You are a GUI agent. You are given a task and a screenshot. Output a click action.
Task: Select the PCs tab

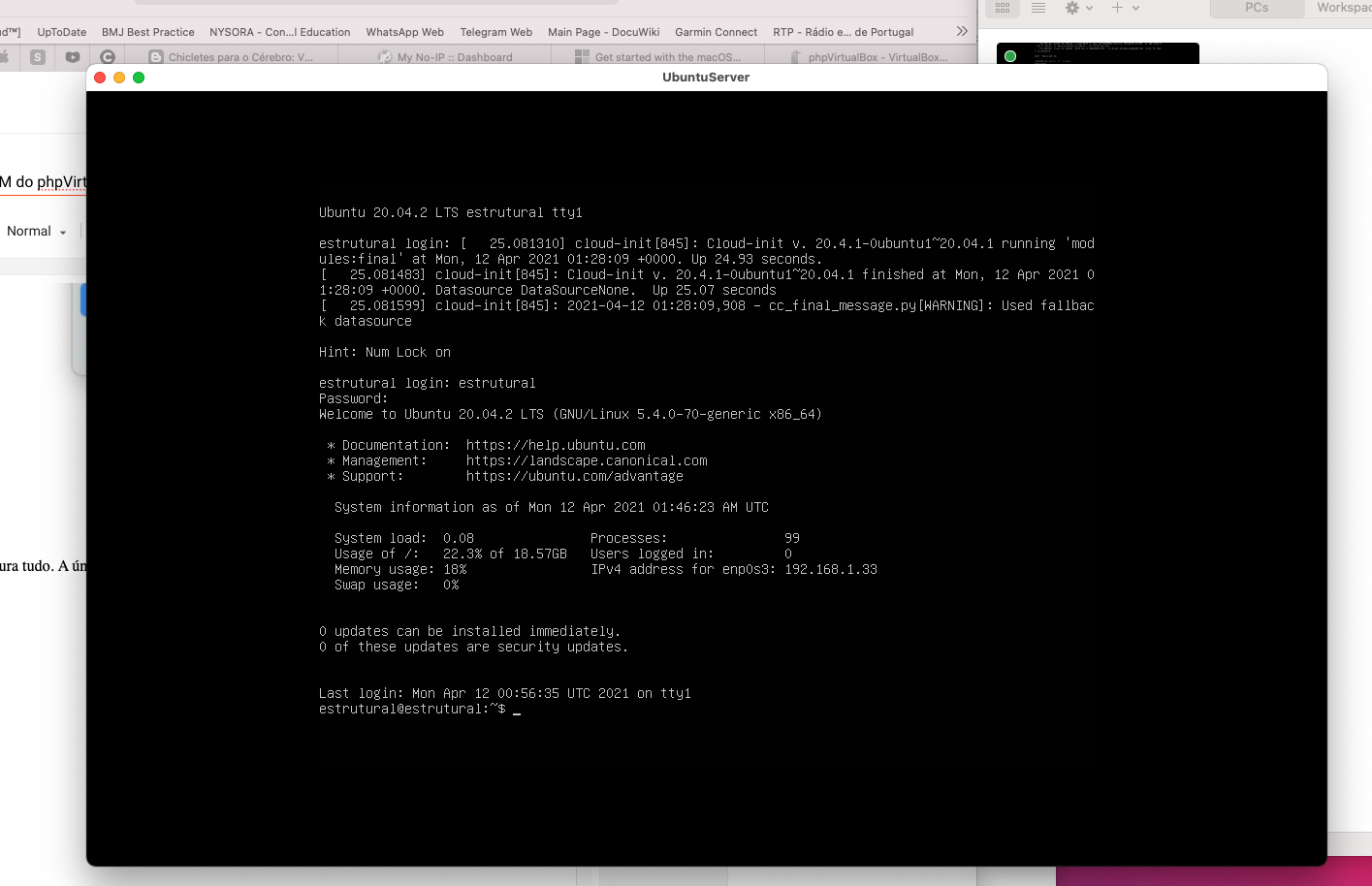click(1257, 8)
